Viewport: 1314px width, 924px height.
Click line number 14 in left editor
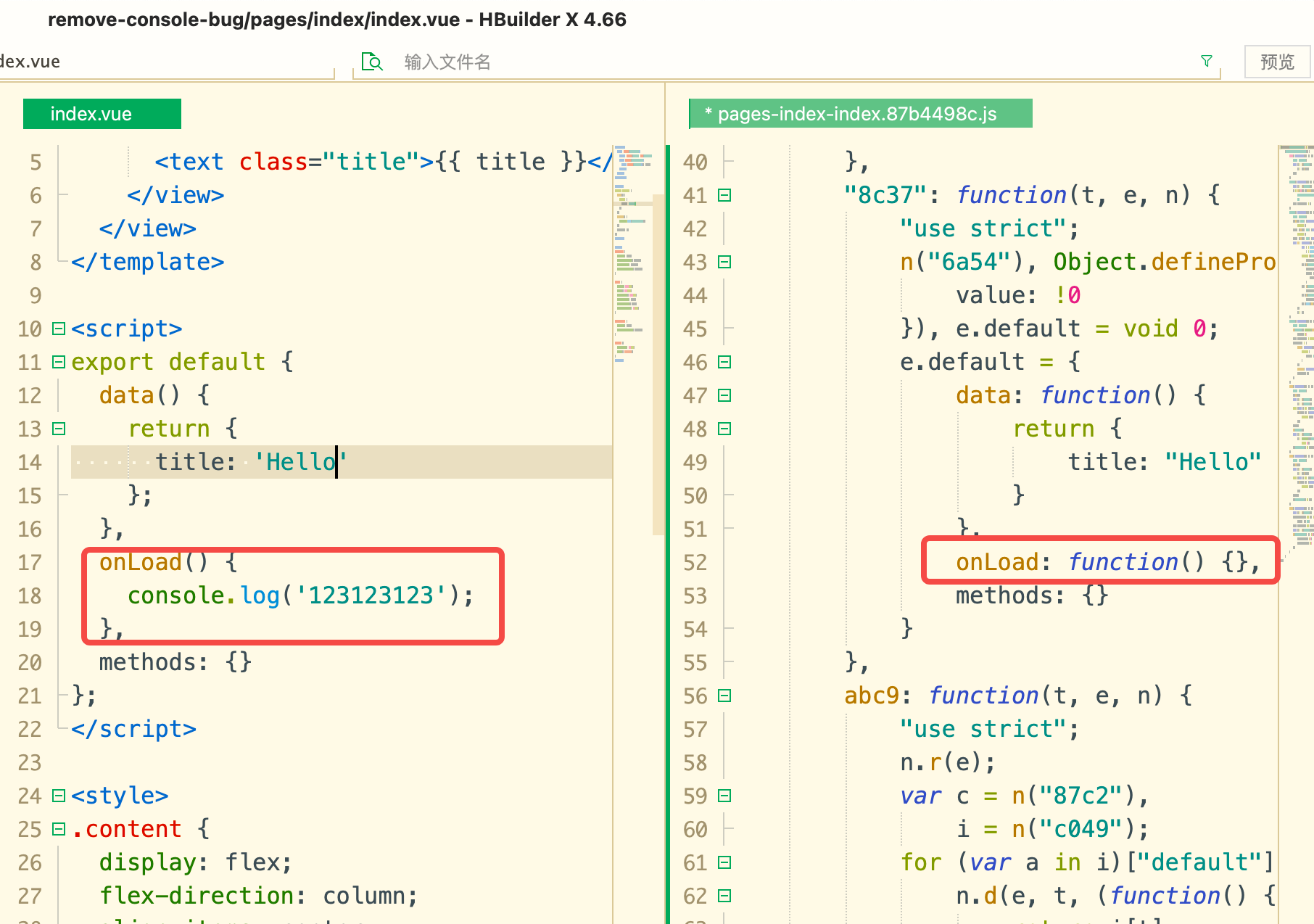tap(30, 462)
